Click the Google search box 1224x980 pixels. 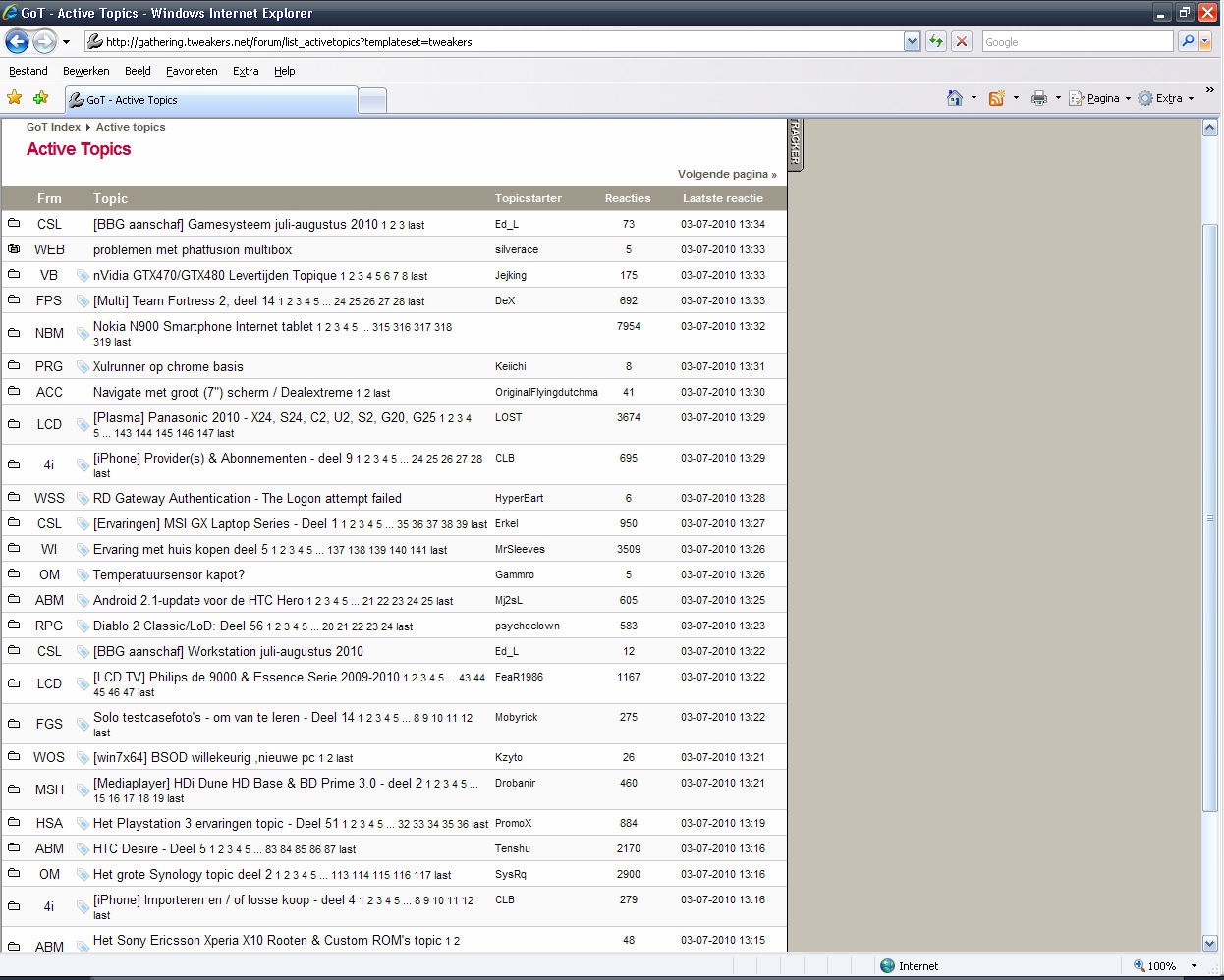click(x=1077, y=42)
